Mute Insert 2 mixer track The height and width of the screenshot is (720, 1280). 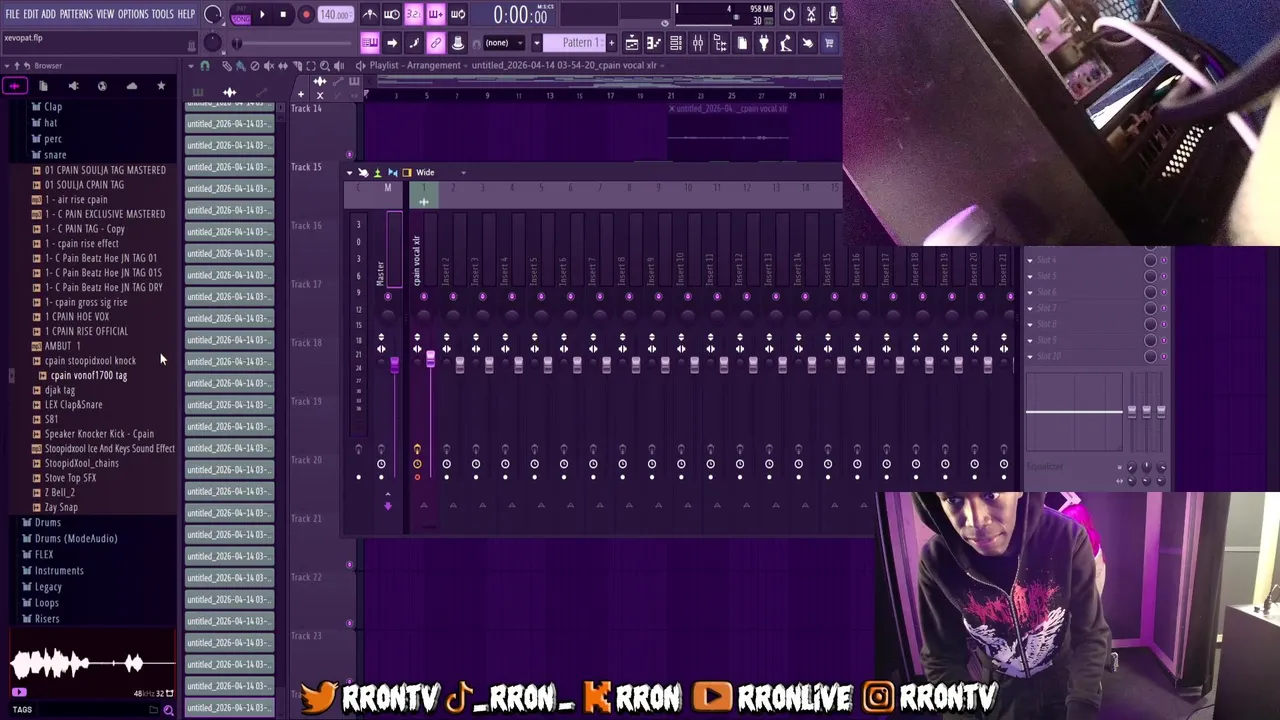[453, 296]
